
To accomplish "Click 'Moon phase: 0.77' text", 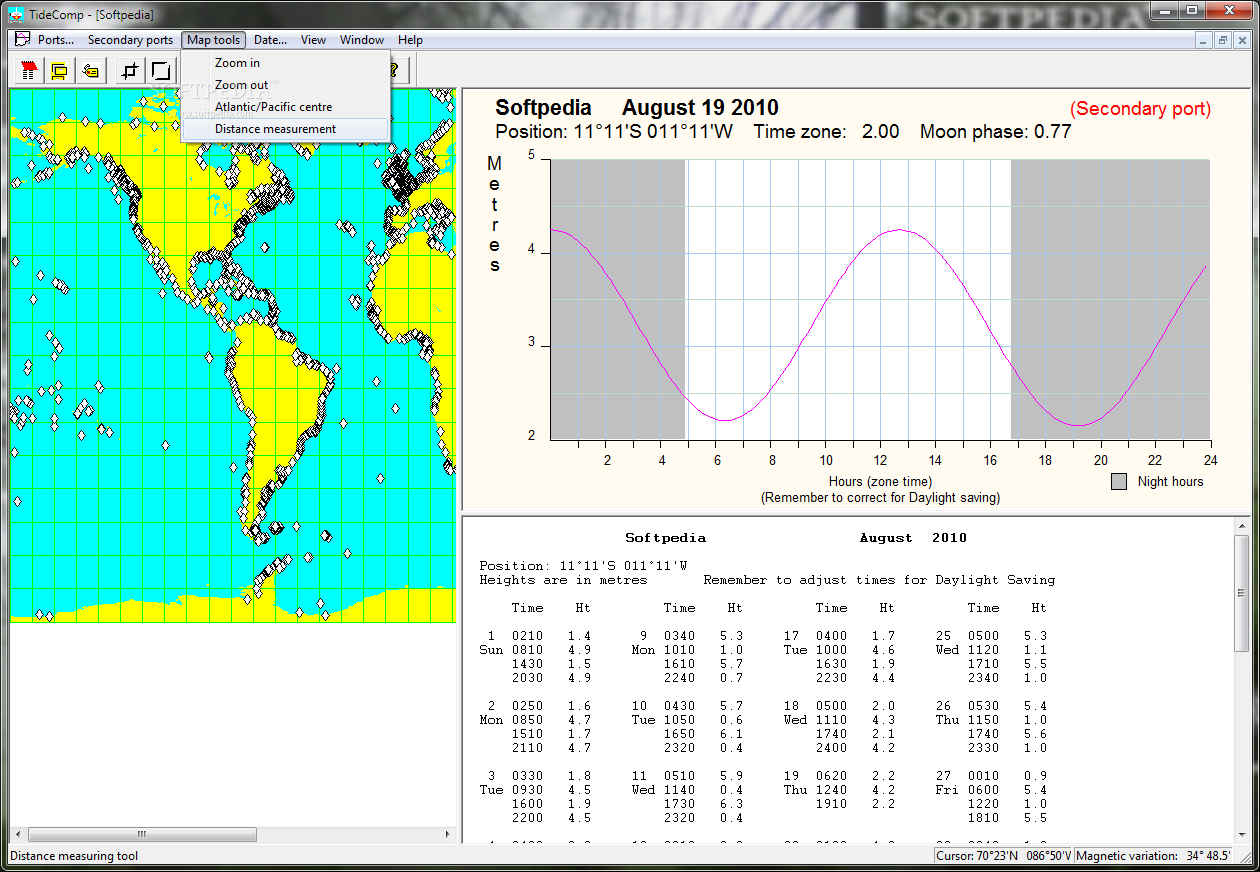I will coord(995,132).
